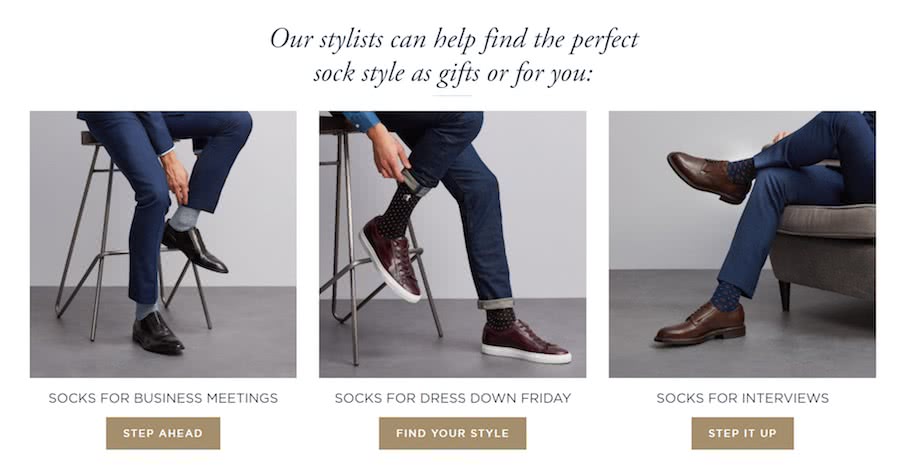The image size is (900, 476).
Task: Click the rolled jeans cuff above the sneaker
Action: [496, 302]
